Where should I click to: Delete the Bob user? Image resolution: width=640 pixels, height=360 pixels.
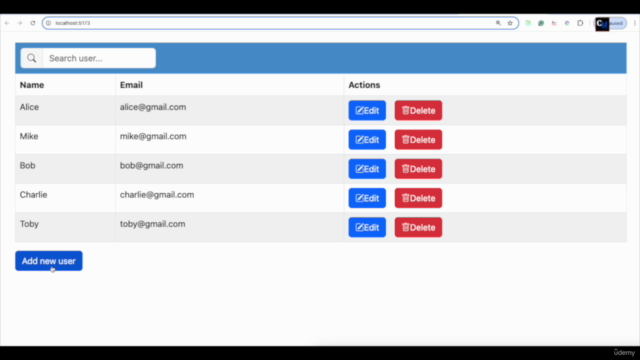pos(418,169)
